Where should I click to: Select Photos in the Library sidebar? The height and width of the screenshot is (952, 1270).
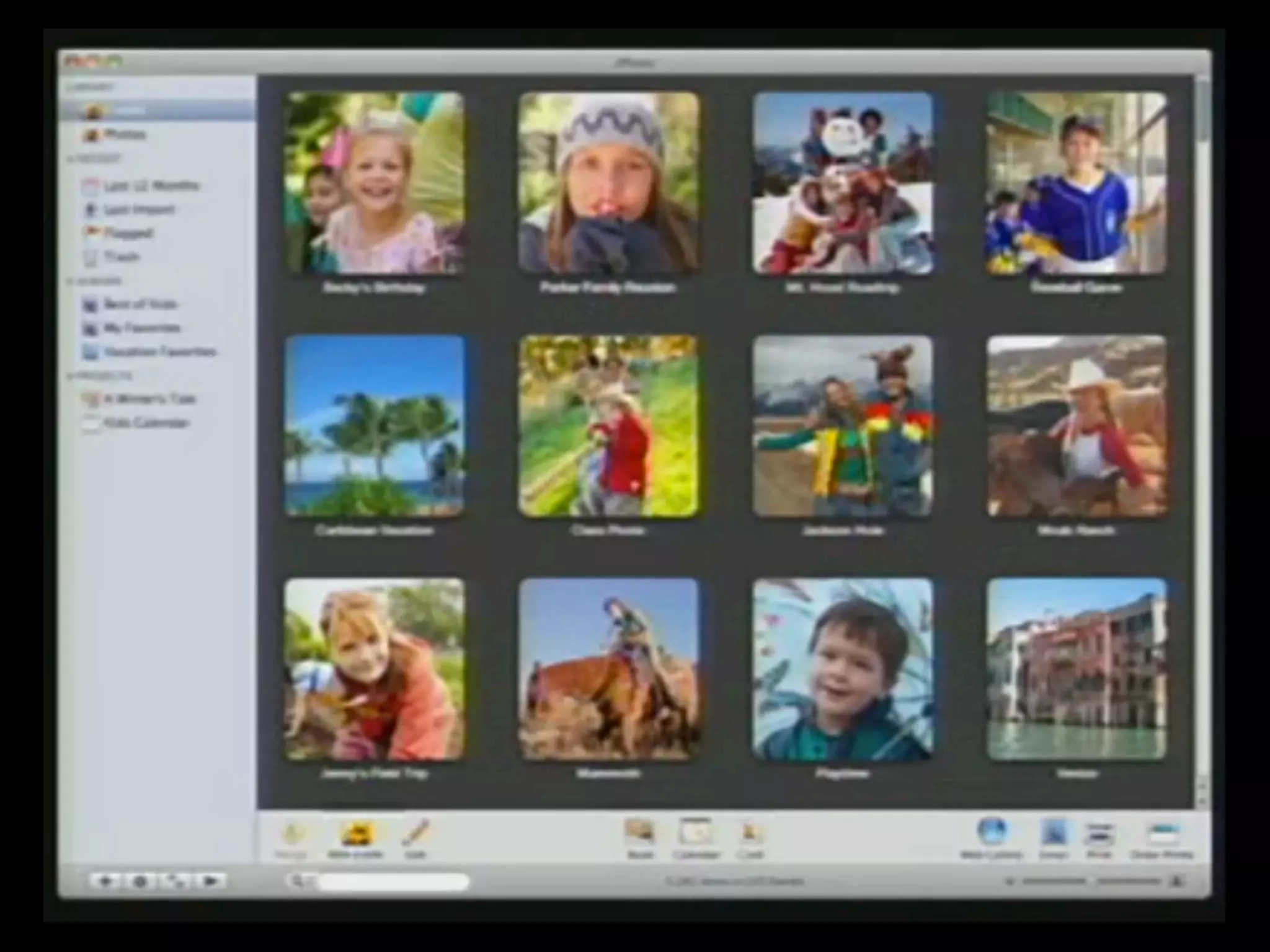[x=124, y=134]
